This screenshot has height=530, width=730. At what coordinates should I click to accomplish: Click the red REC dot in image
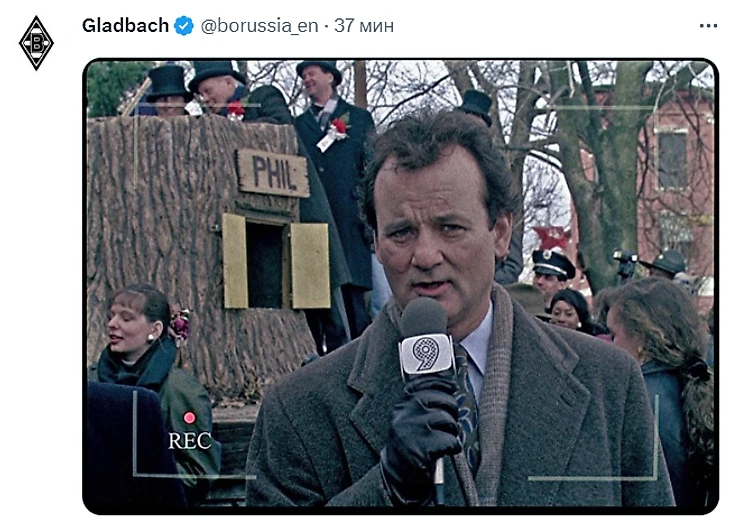(189, 417)
